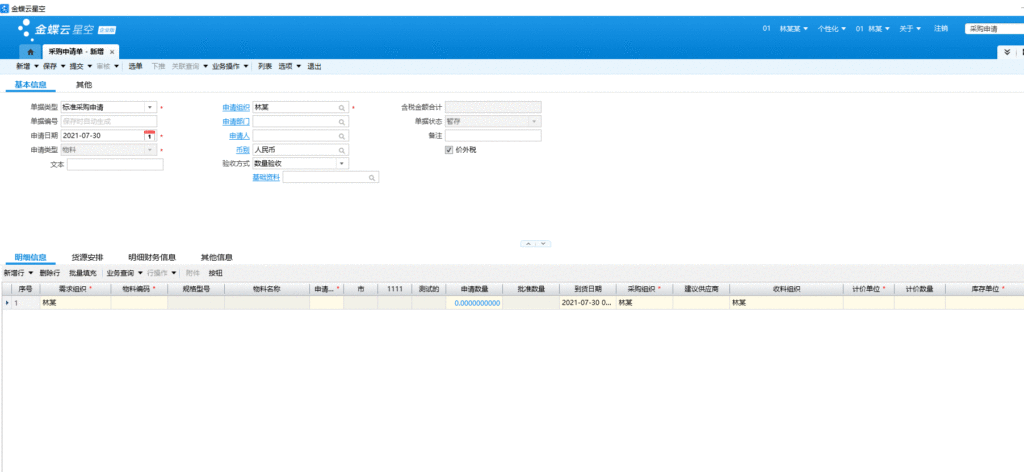
Task: Open the 币别 lookup magnifier
Action: [342, 149]
